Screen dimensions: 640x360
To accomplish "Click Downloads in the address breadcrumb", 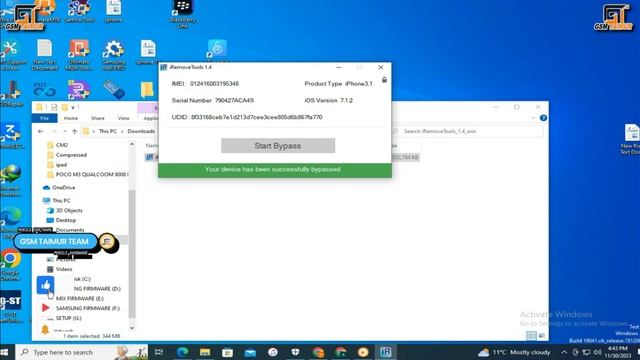I will point(141,131).
